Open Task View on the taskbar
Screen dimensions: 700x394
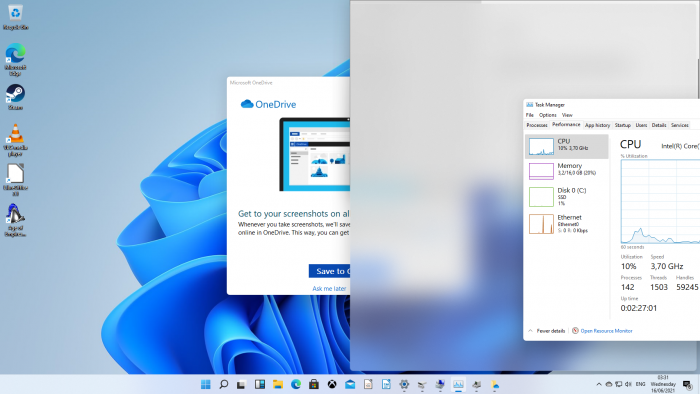[242, 384]
